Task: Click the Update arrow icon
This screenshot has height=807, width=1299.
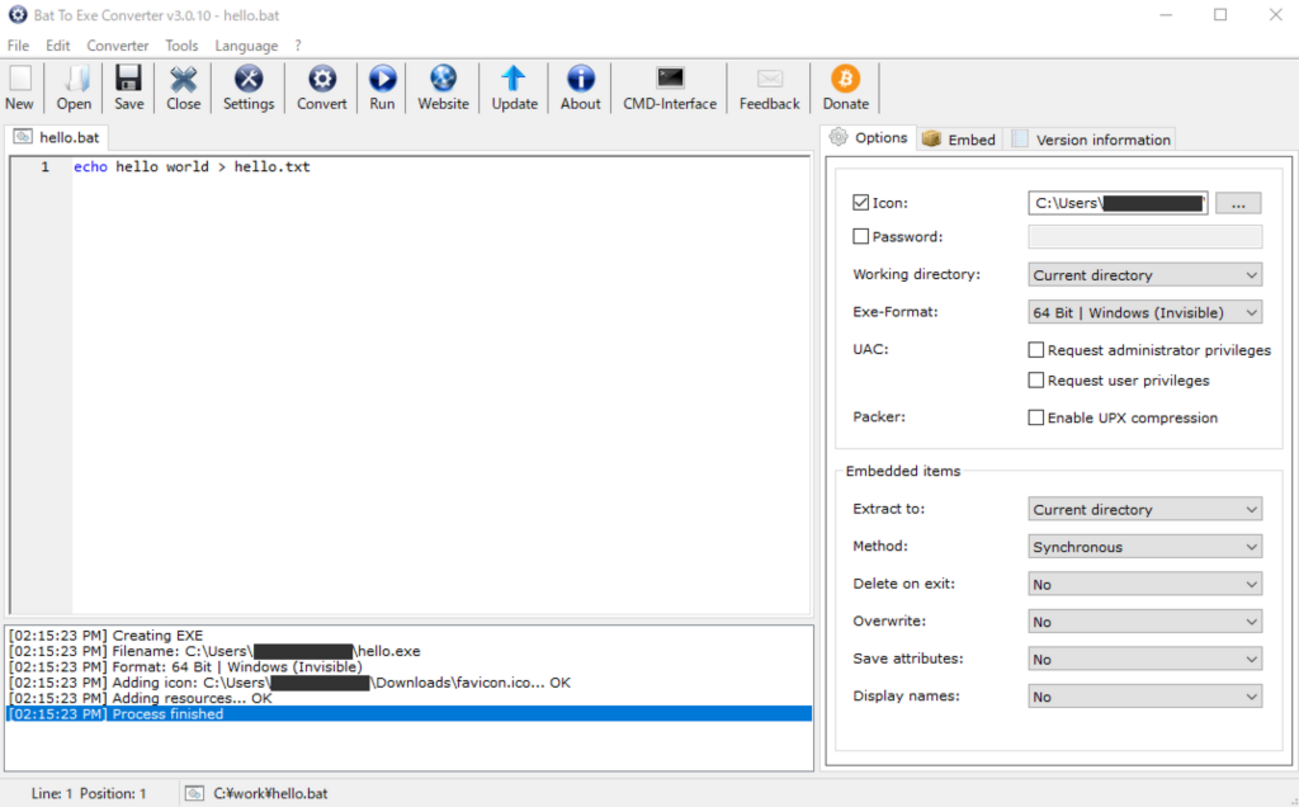Action: (514, 79)
